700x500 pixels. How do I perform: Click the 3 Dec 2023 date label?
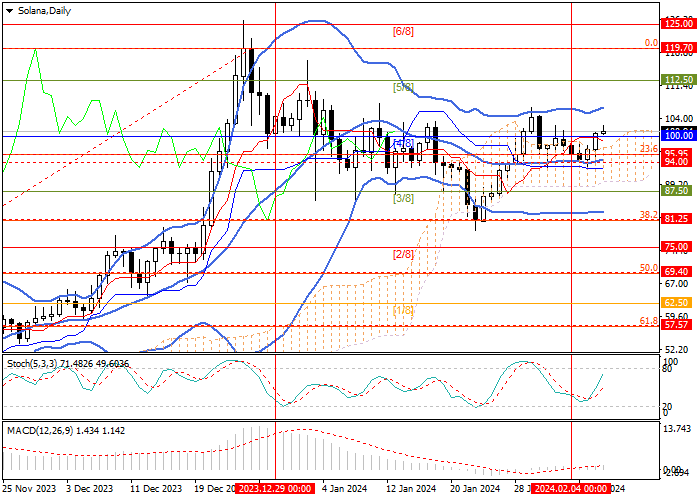pos(89,488)
